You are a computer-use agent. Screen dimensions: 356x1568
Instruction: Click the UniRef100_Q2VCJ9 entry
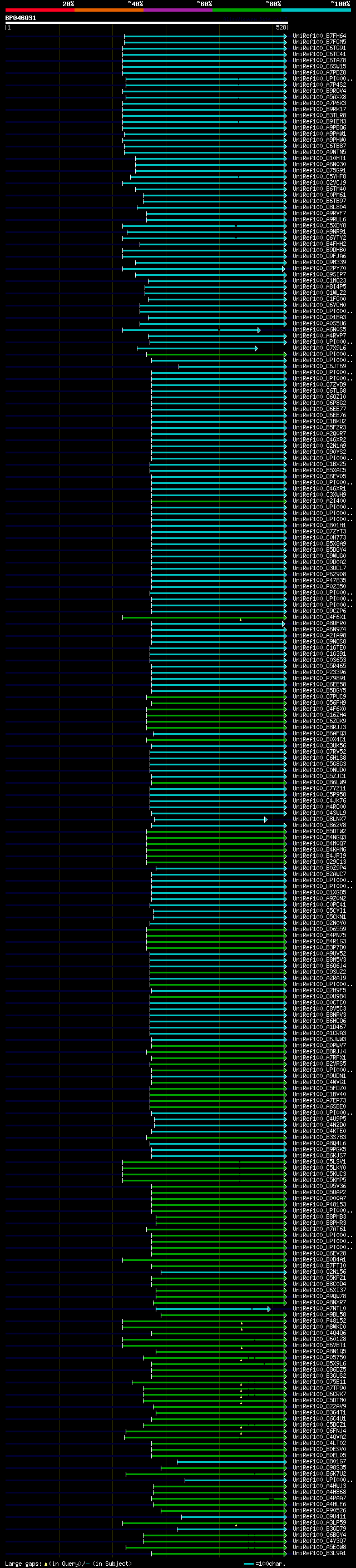click(x=319, y=182)
